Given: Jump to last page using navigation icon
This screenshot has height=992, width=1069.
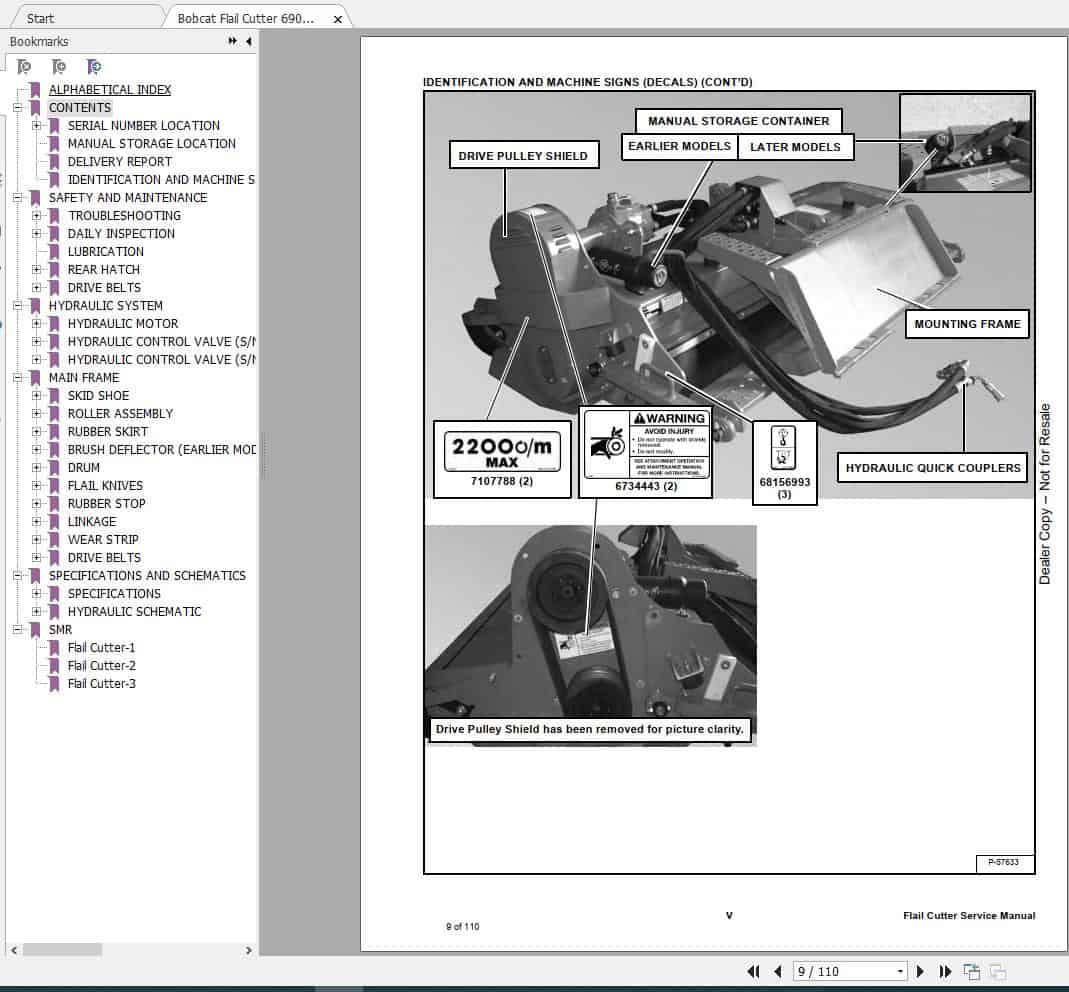Looking at the screenshot, I should pos(945,971).
